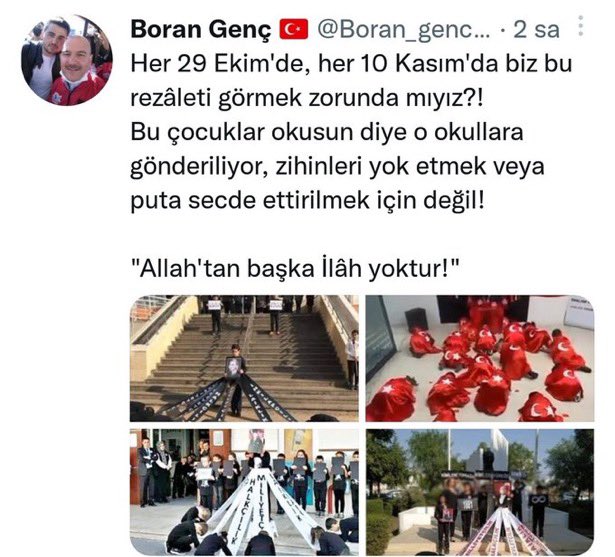Click the line "puta secde ettirilmek için değil!"
This screenshot has height=557, width=615.
click(x=308, y=201)
